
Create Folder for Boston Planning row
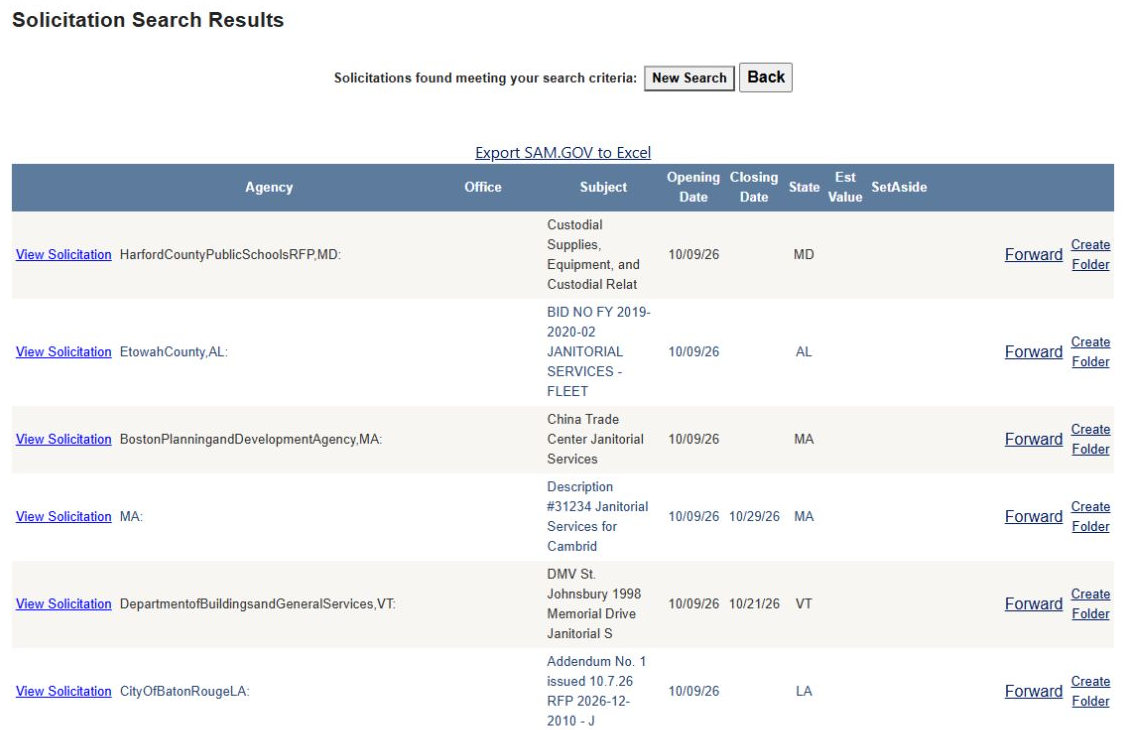click(1091, 439)
